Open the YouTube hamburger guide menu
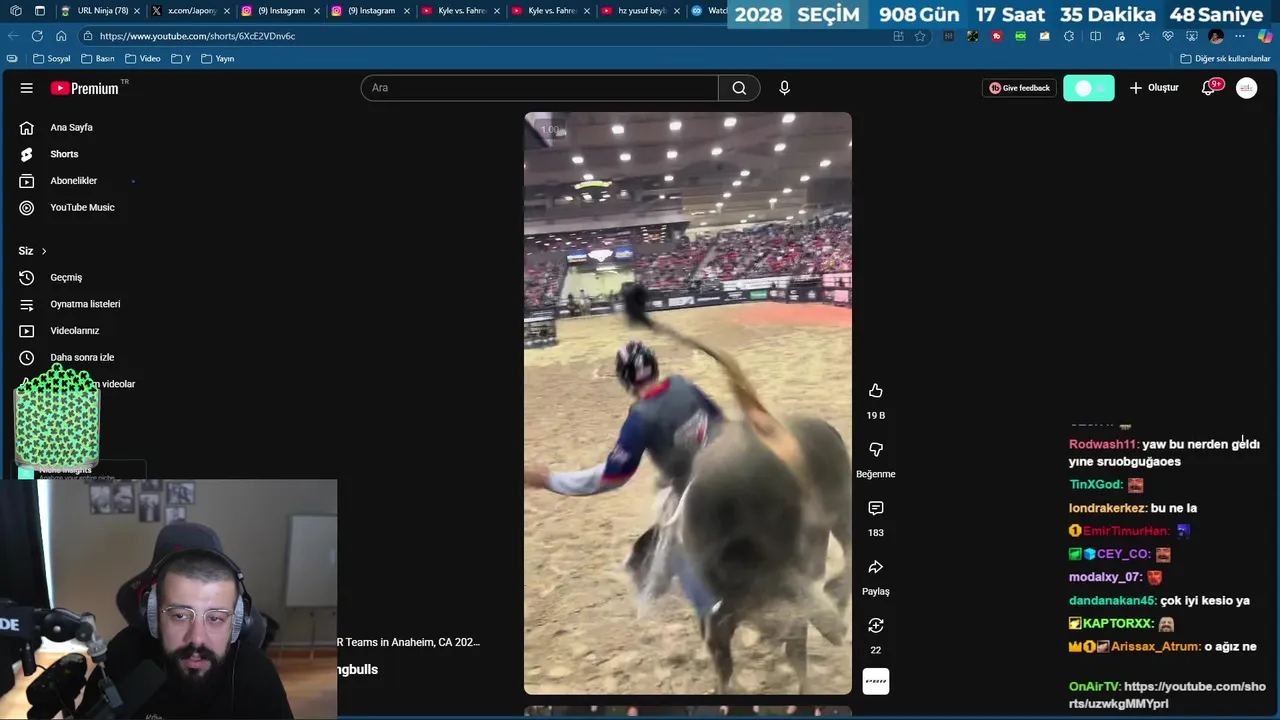Screen dimensions: 1280x720 (x=26, y=88)
